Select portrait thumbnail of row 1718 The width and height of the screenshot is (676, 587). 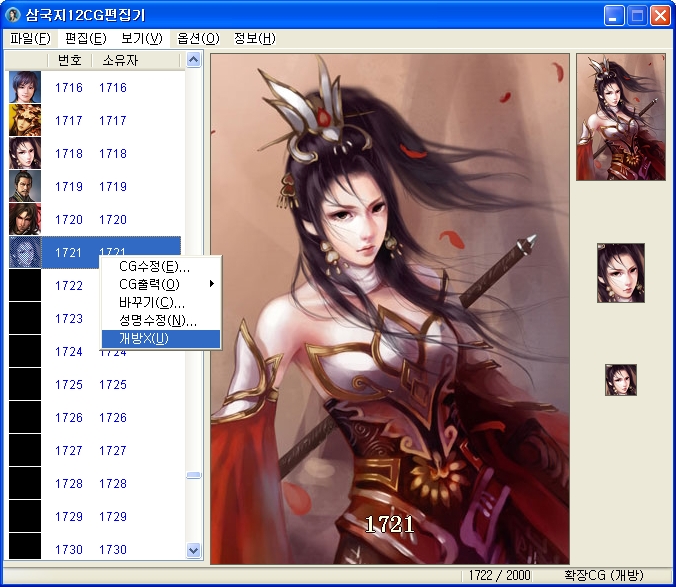click(25, 153)
